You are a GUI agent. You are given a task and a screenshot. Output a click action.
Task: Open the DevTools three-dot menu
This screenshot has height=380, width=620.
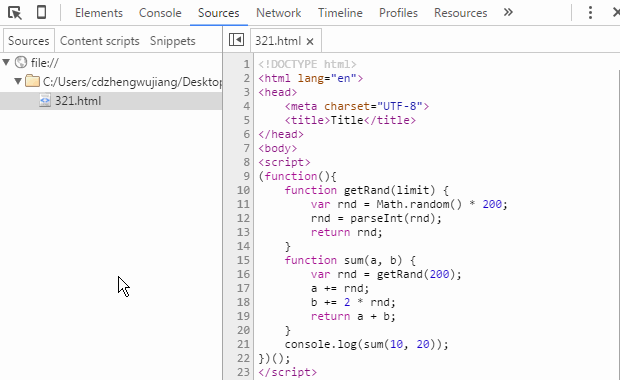click(x=590, y=13)
